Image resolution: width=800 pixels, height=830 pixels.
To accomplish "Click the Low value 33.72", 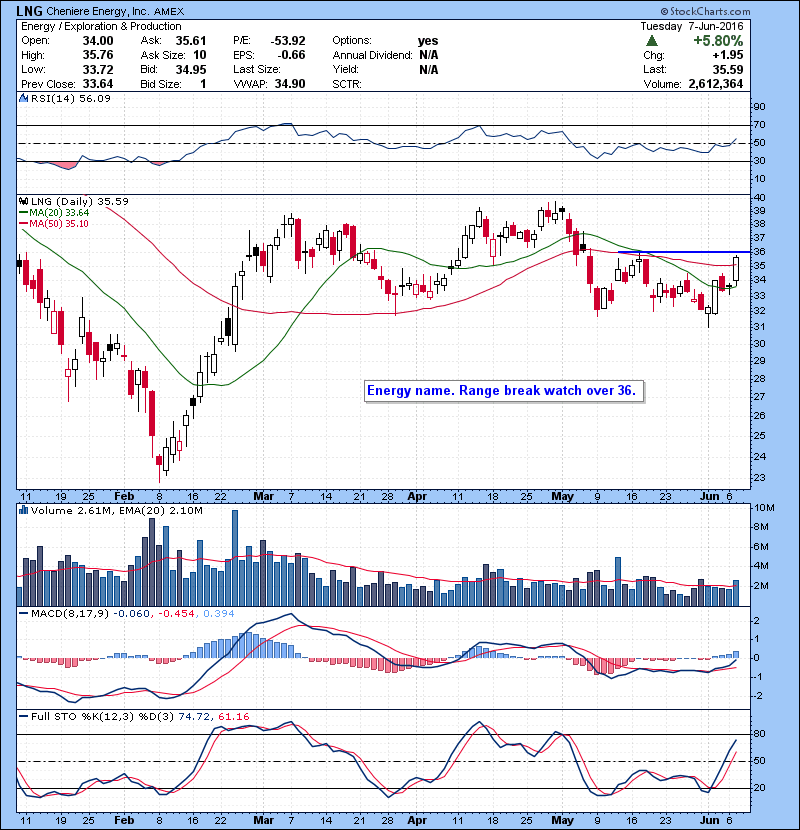I will 98,69.
